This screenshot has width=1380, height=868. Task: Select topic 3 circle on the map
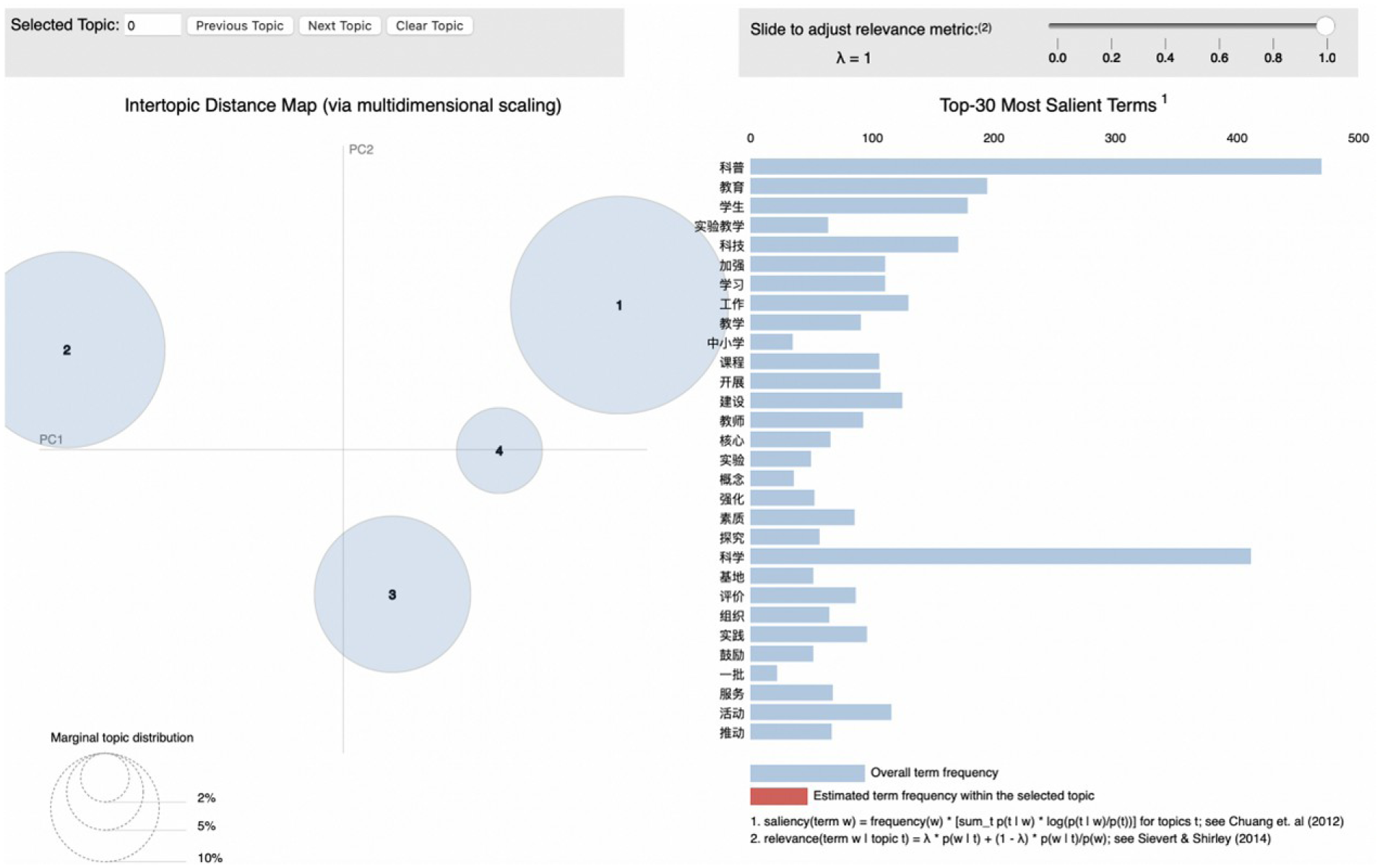pos(392,594)
